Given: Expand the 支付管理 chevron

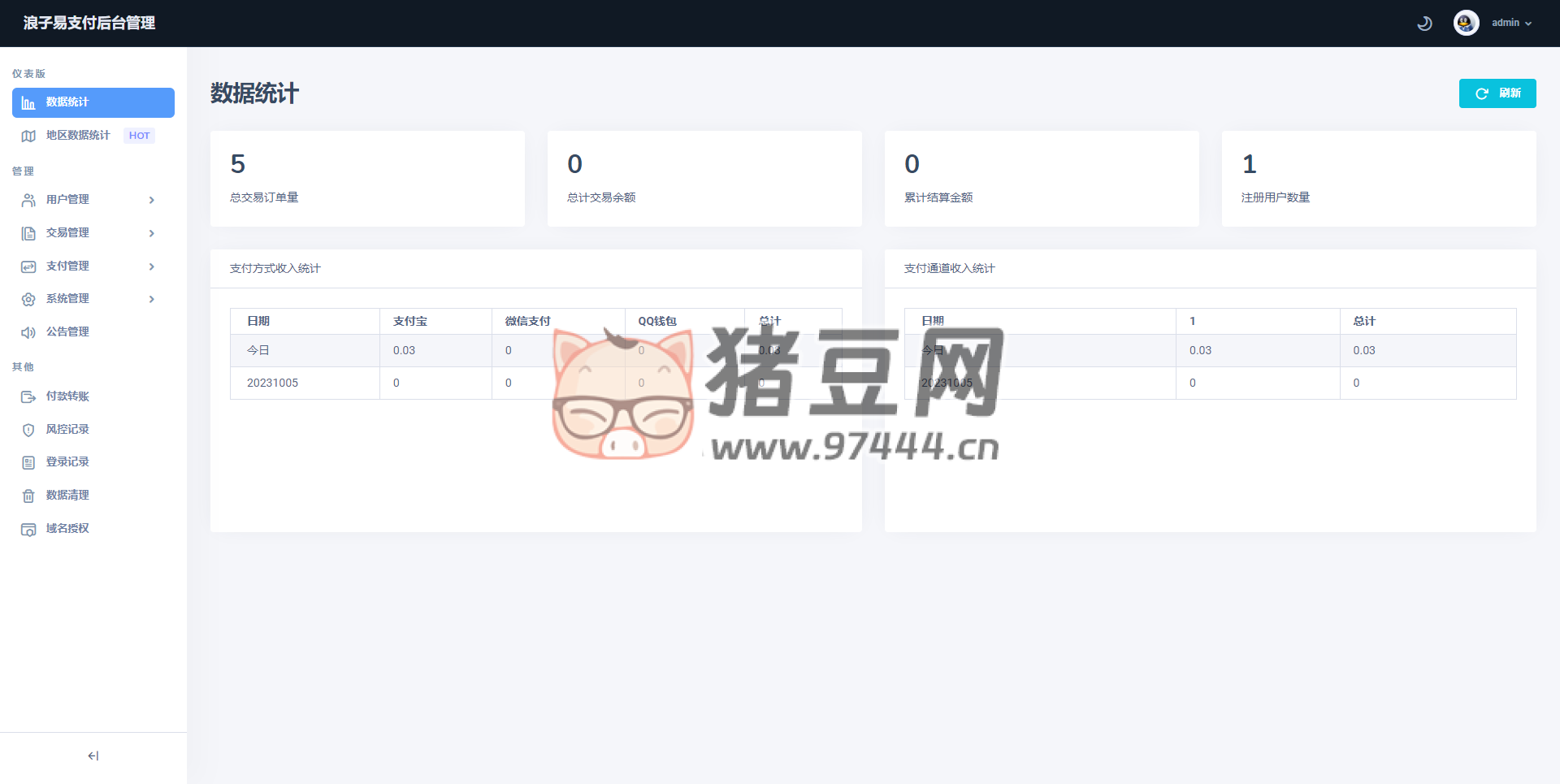Looking at the screenshot, I should 152,266.
